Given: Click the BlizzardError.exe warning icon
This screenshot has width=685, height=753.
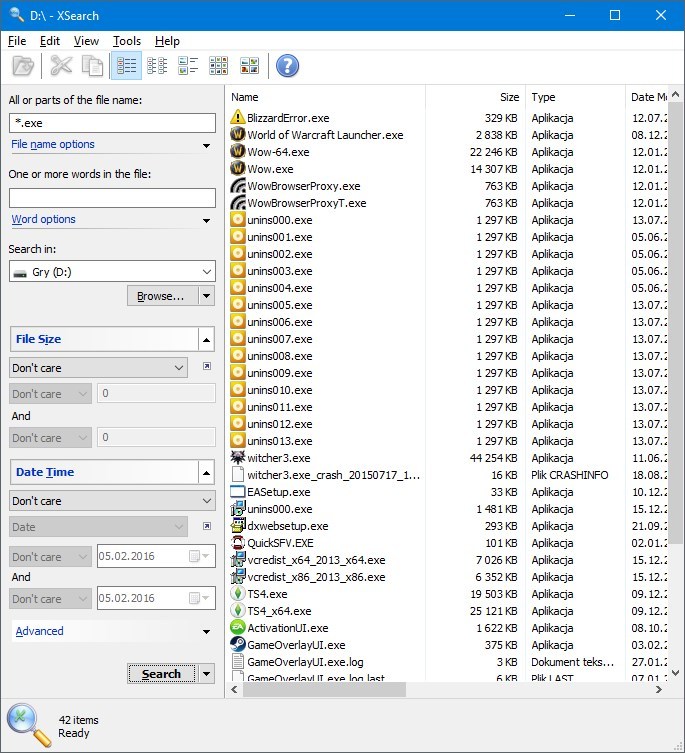Looking at the screenshot, I should click(238, 117).
